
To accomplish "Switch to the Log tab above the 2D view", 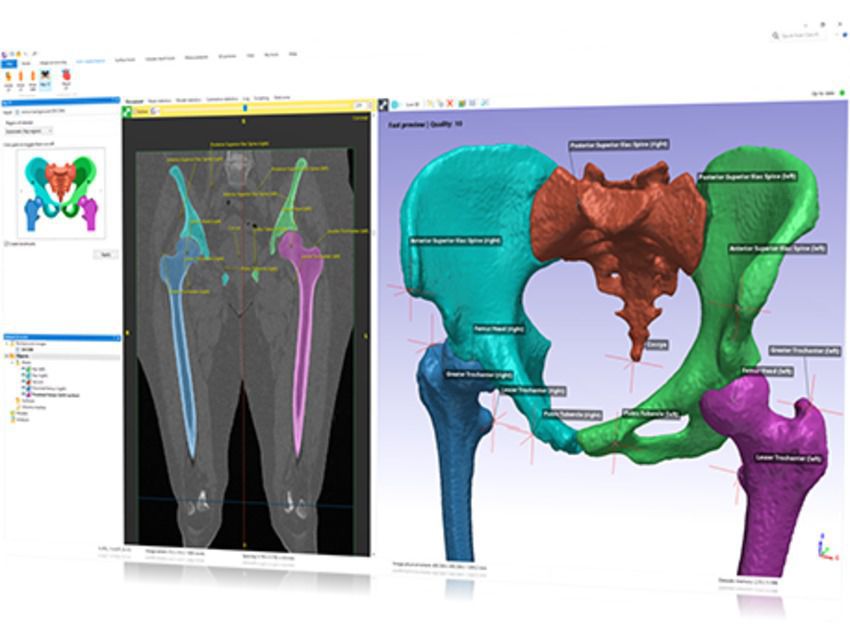I will coord(244,99).
